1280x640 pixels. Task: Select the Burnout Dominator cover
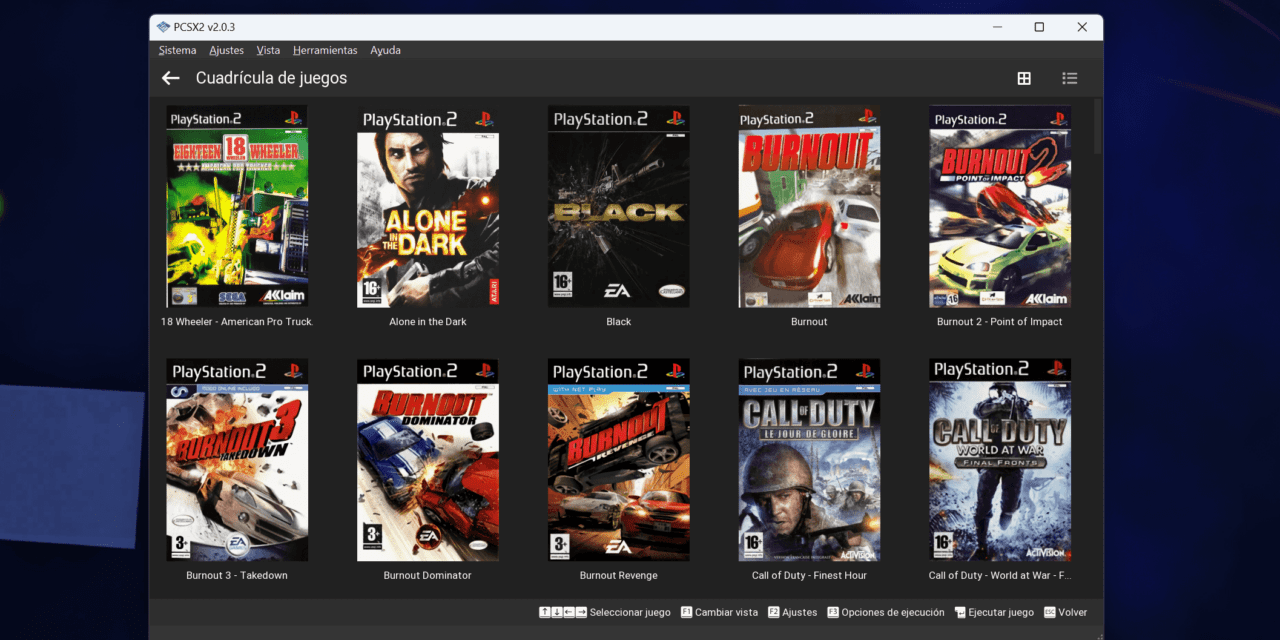(x=428, y=460)
